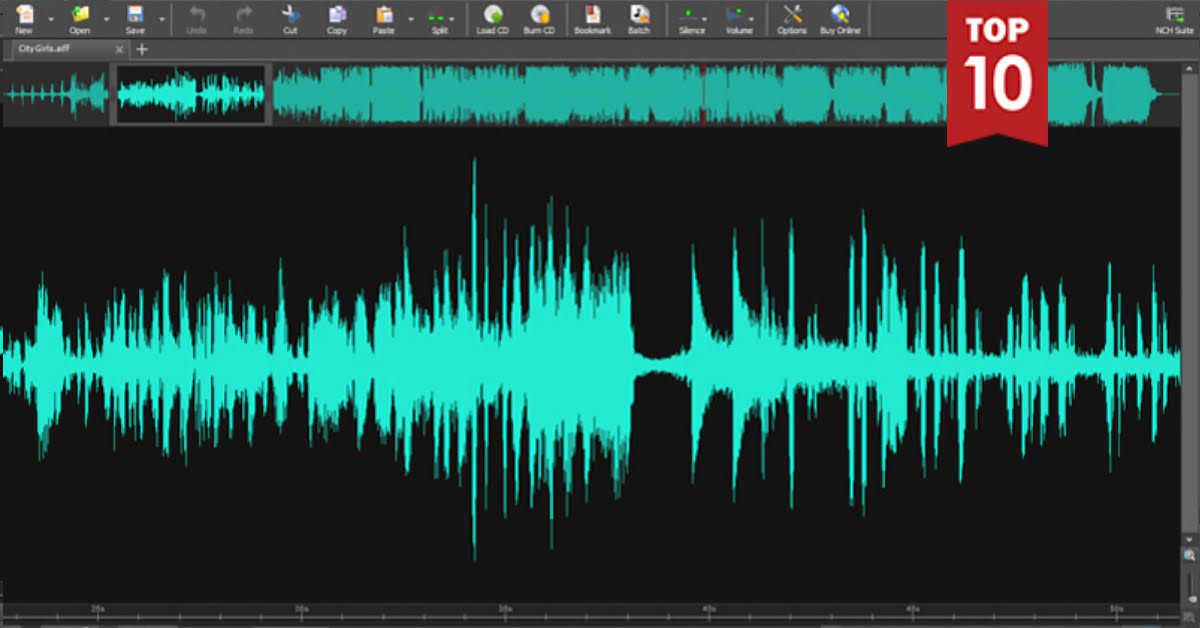Viewport: 1200px width, 628px height.
Task: Click the Burn CD icon
Action: pyautogui.click(x=540, y=16)
